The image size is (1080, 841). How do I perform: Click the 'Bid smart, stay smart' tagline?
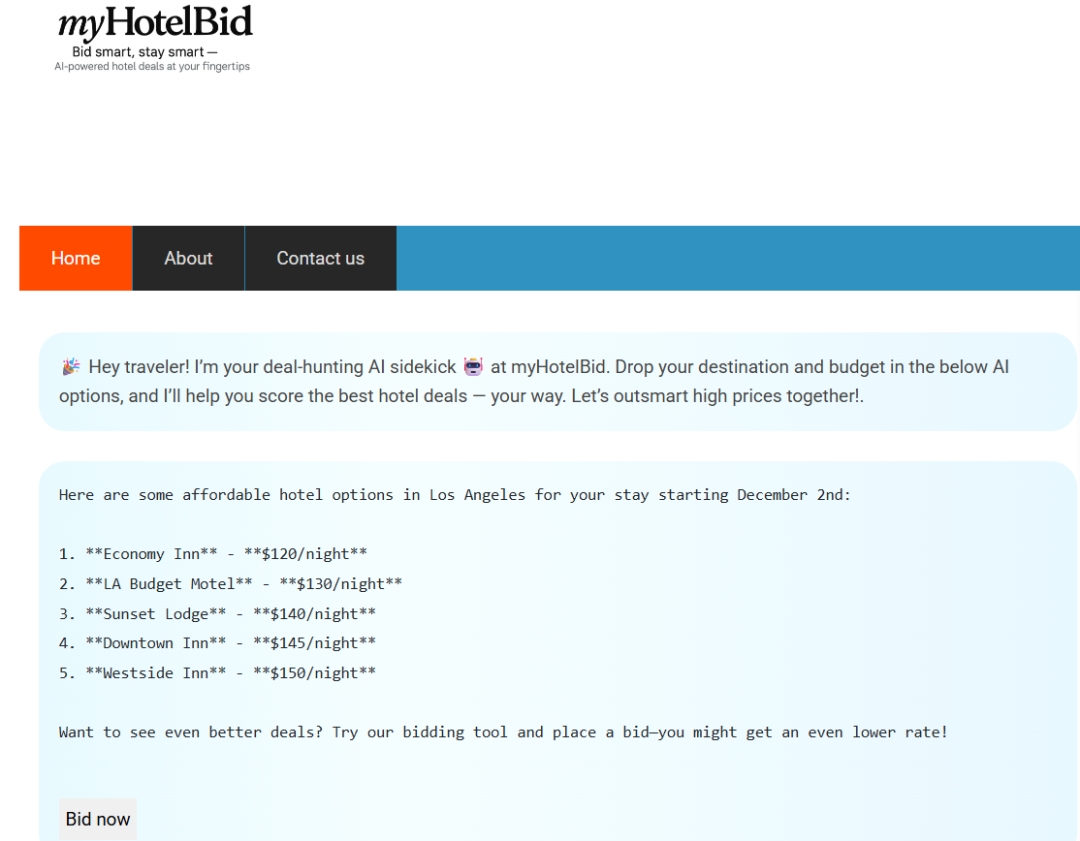(x=145, y=52)
